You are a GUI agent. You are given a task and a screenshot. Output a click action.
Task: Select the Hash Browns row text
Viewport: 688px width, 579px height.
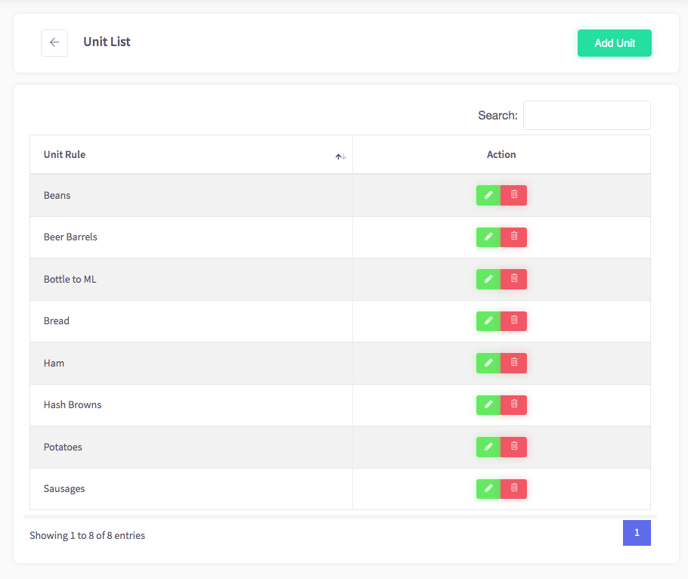pos(72,405)
